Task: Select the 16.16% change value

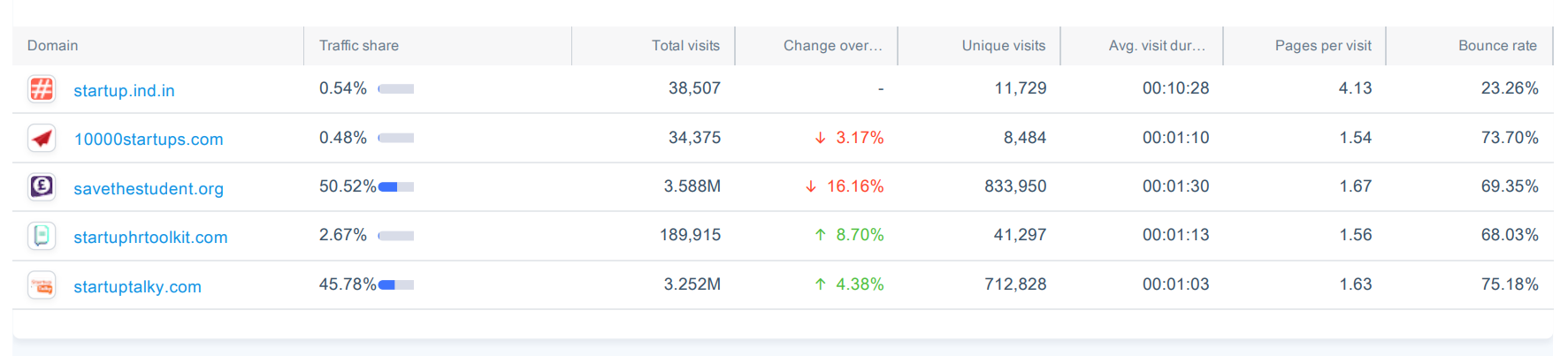Action: coord(855,186)
